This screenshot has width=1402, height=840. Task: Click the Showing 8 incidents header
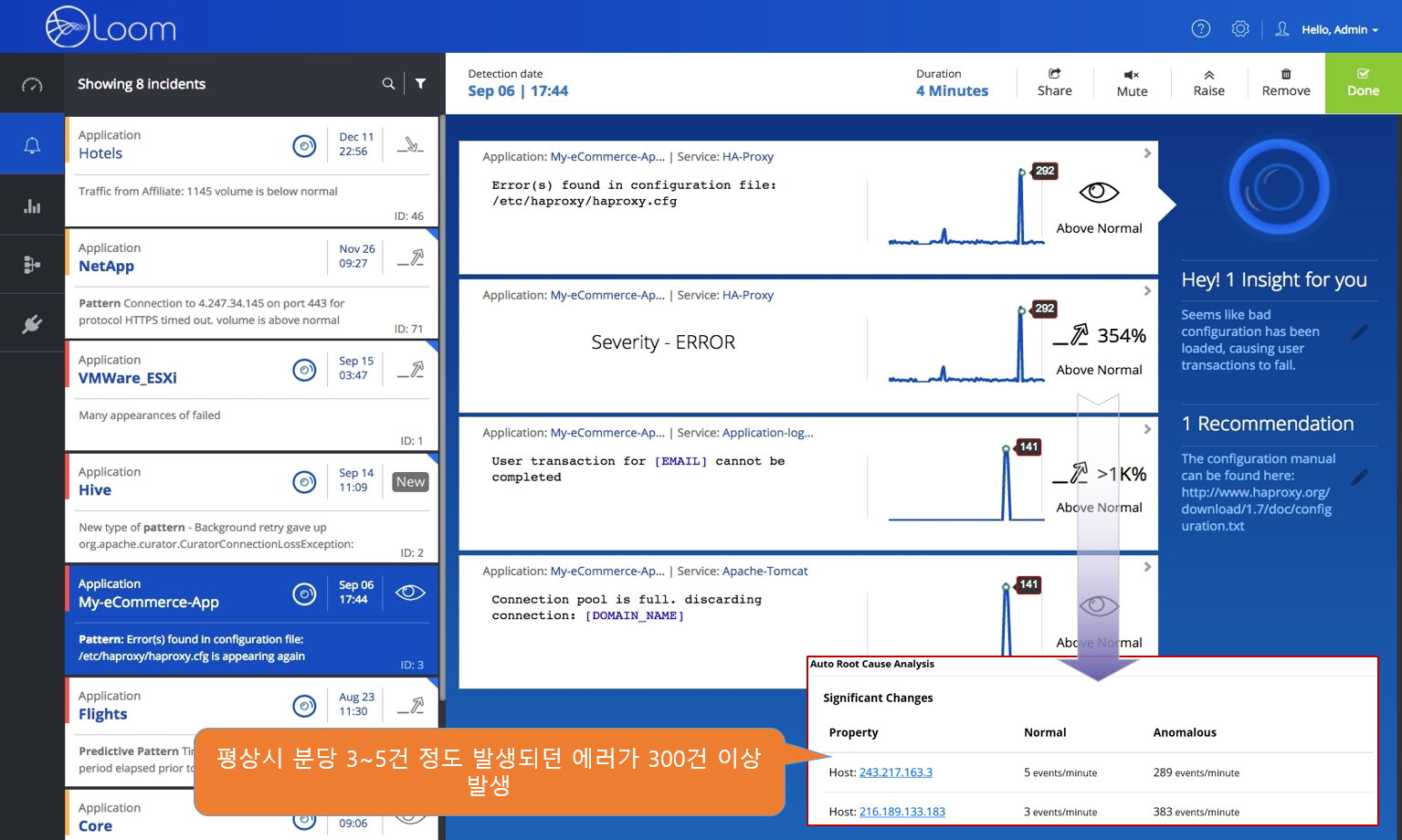142,84
